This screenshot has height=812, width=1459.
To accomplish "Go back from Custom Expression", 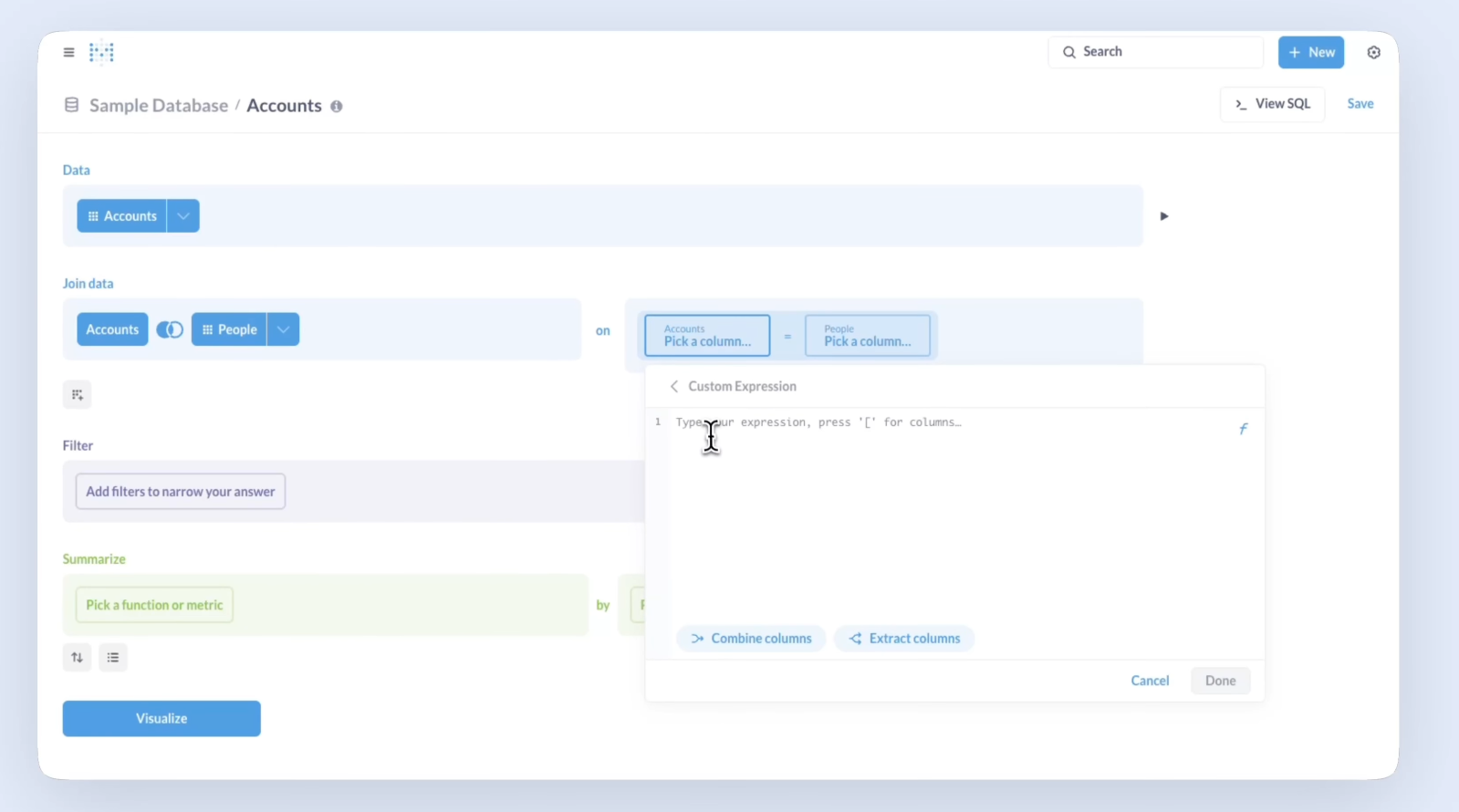I will [x=674, y=387].
